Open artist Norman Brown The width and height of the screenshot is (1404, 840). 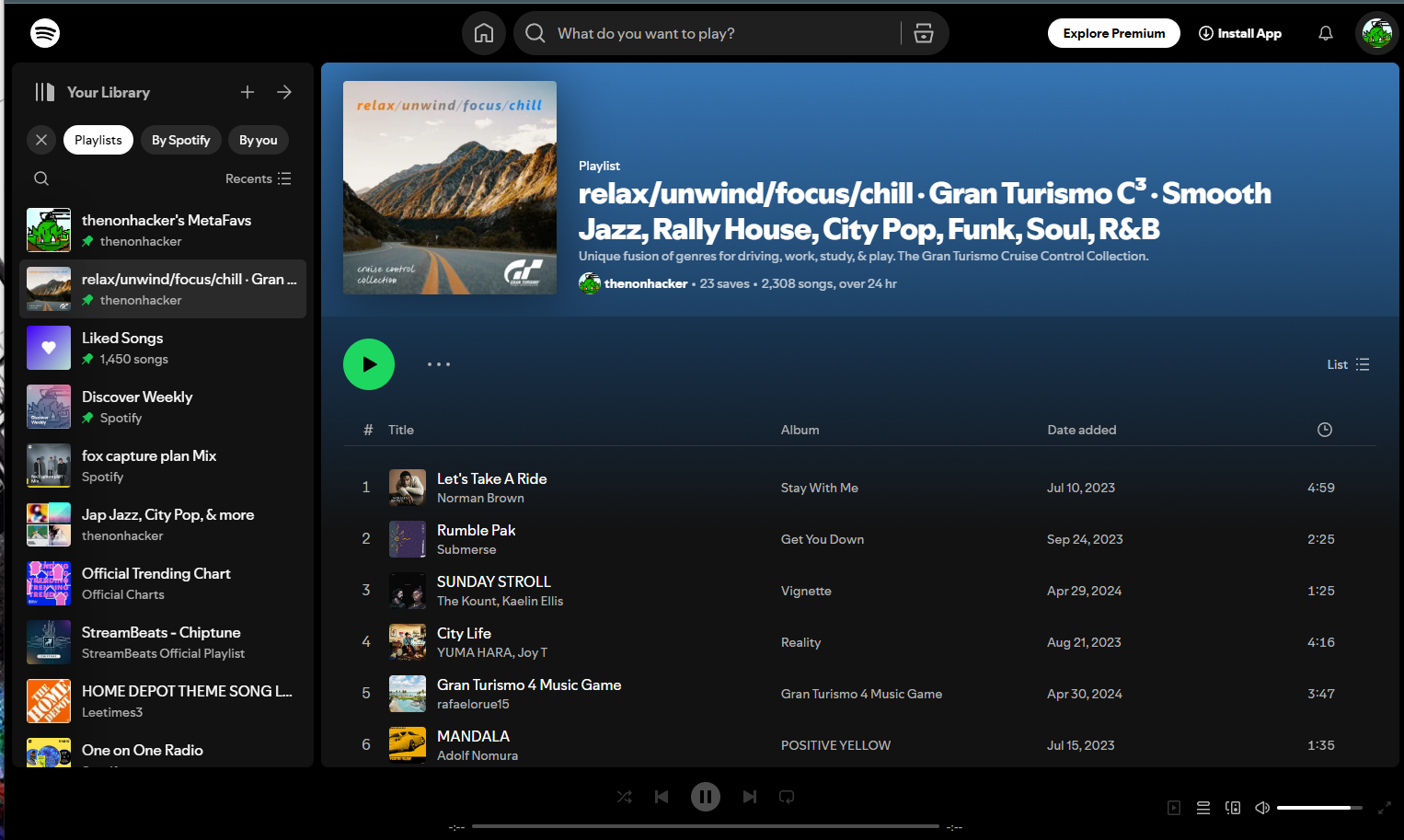click(480, 498)
